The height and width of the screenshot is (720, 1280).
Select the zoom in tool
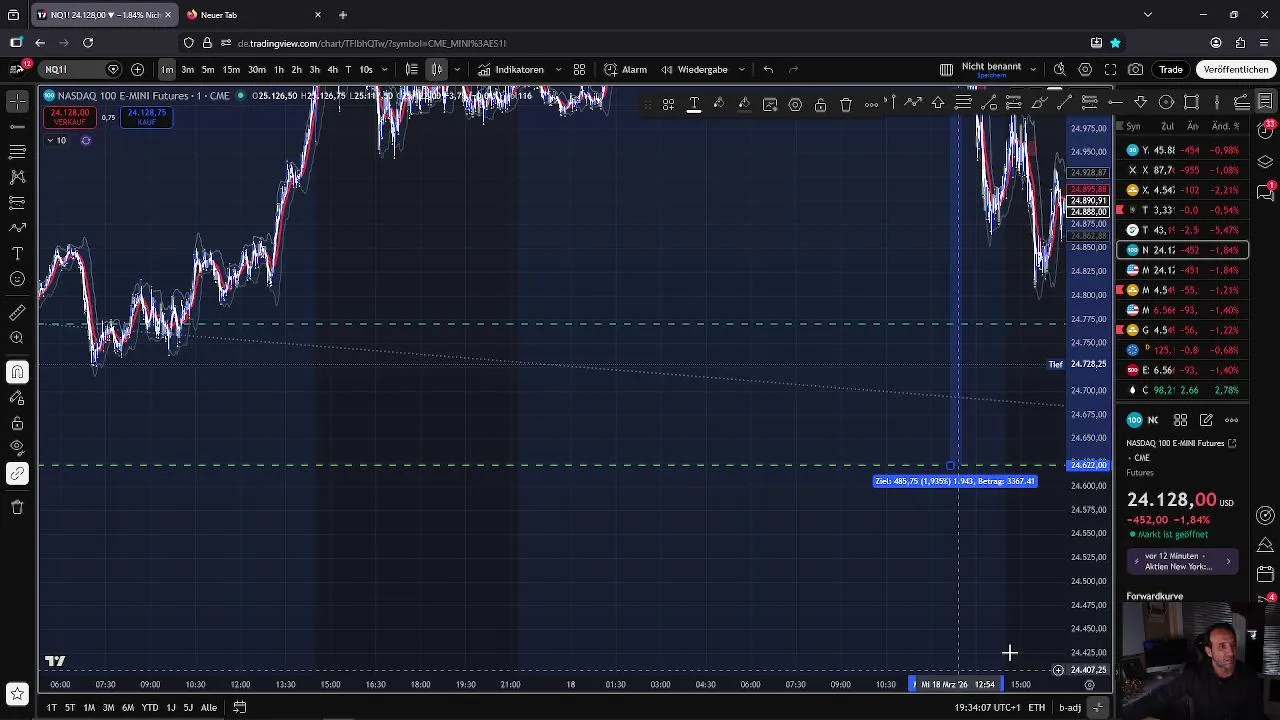[x=17, y=338]
